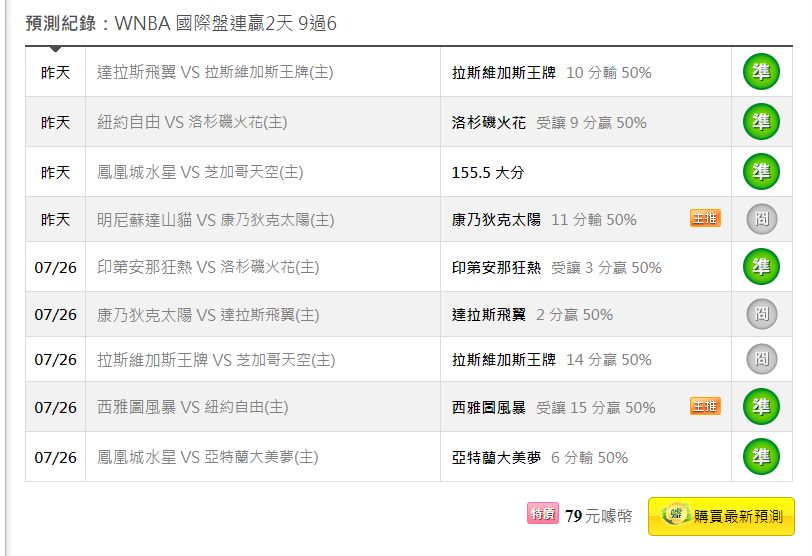Click green 準 icon for 西雅圖風暴 VS 紐約自由
Viewport: 812px width, 556px height.
point(761,406)
